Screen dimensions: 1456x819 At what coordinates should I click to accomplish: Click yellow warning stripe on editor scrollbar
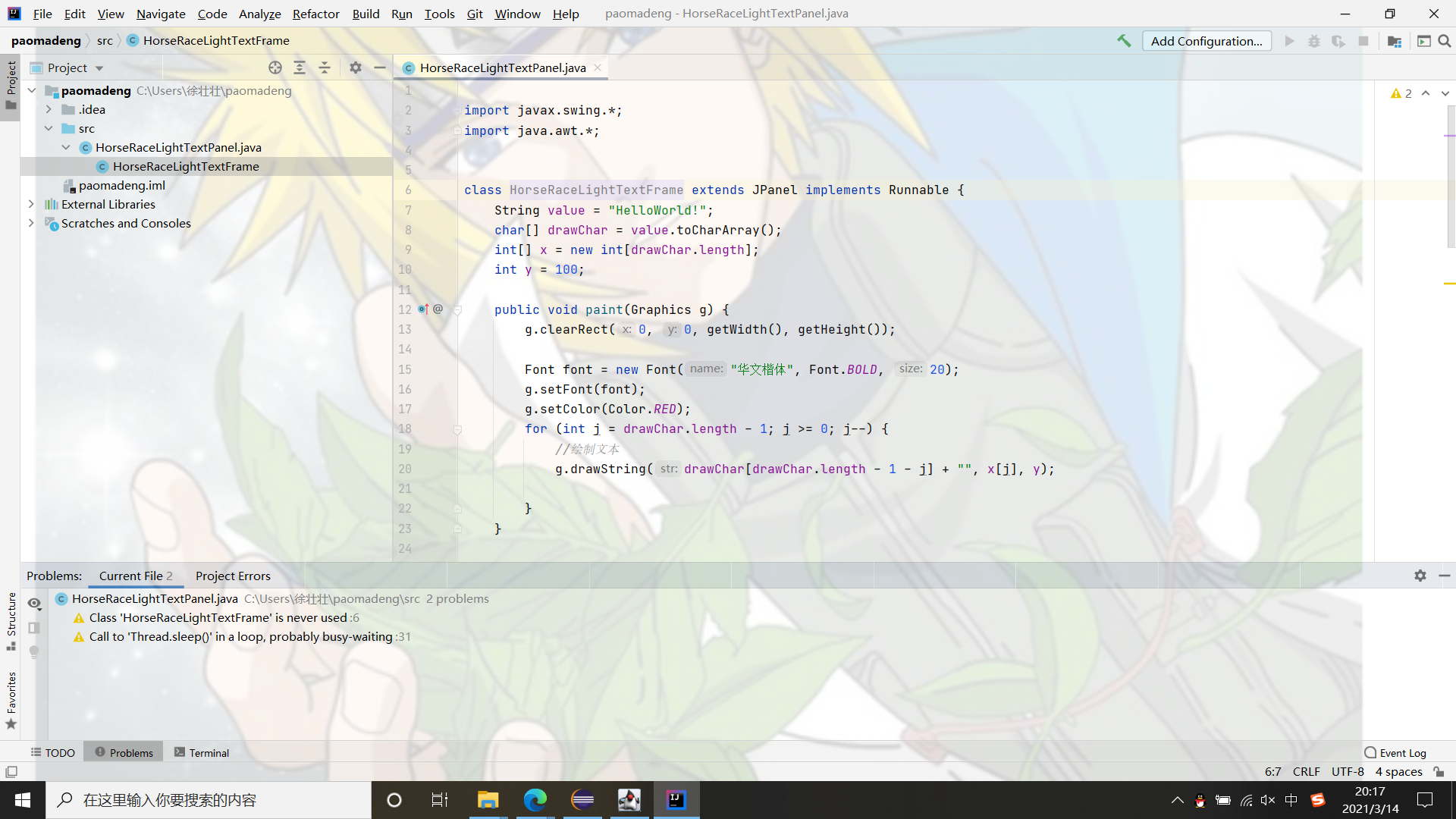pyautogui.click(x=1449, y=284)
